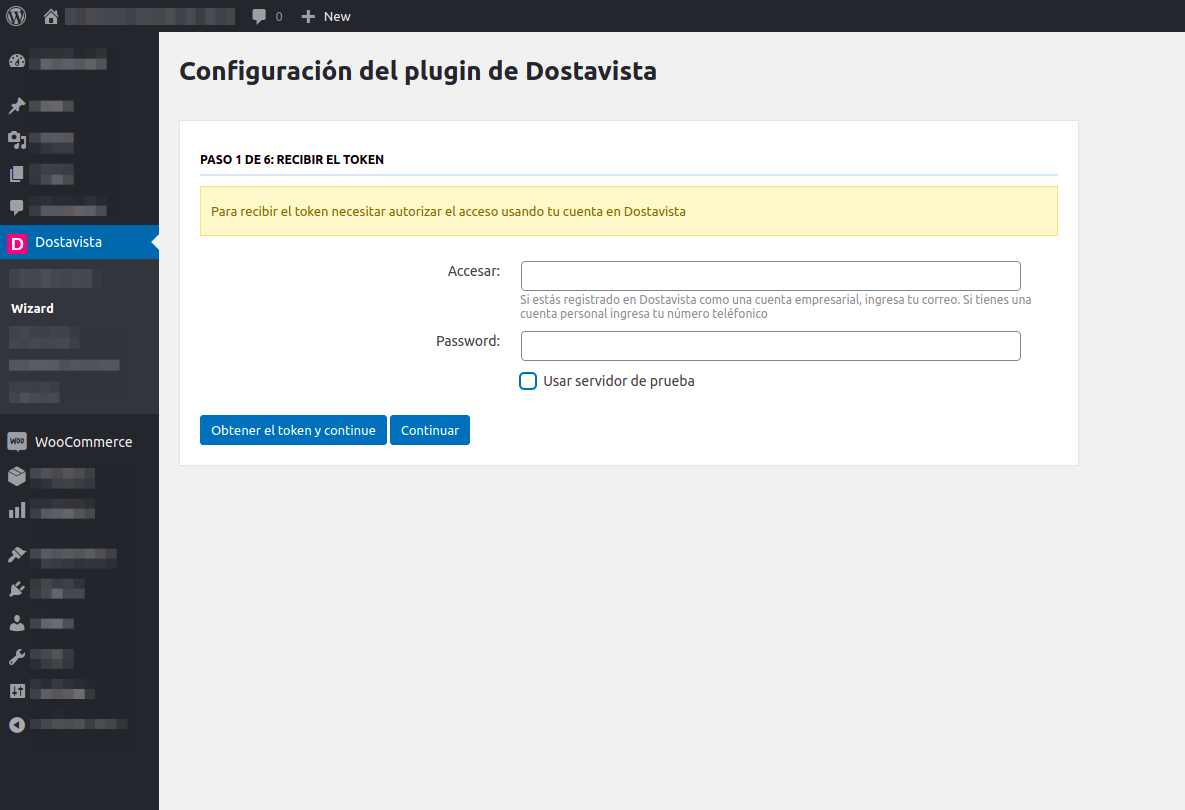The height and width of the screenshot is (810, 1185).
Task: Click the plus New icon in the admin bar
Action: (x=308, y=17)
